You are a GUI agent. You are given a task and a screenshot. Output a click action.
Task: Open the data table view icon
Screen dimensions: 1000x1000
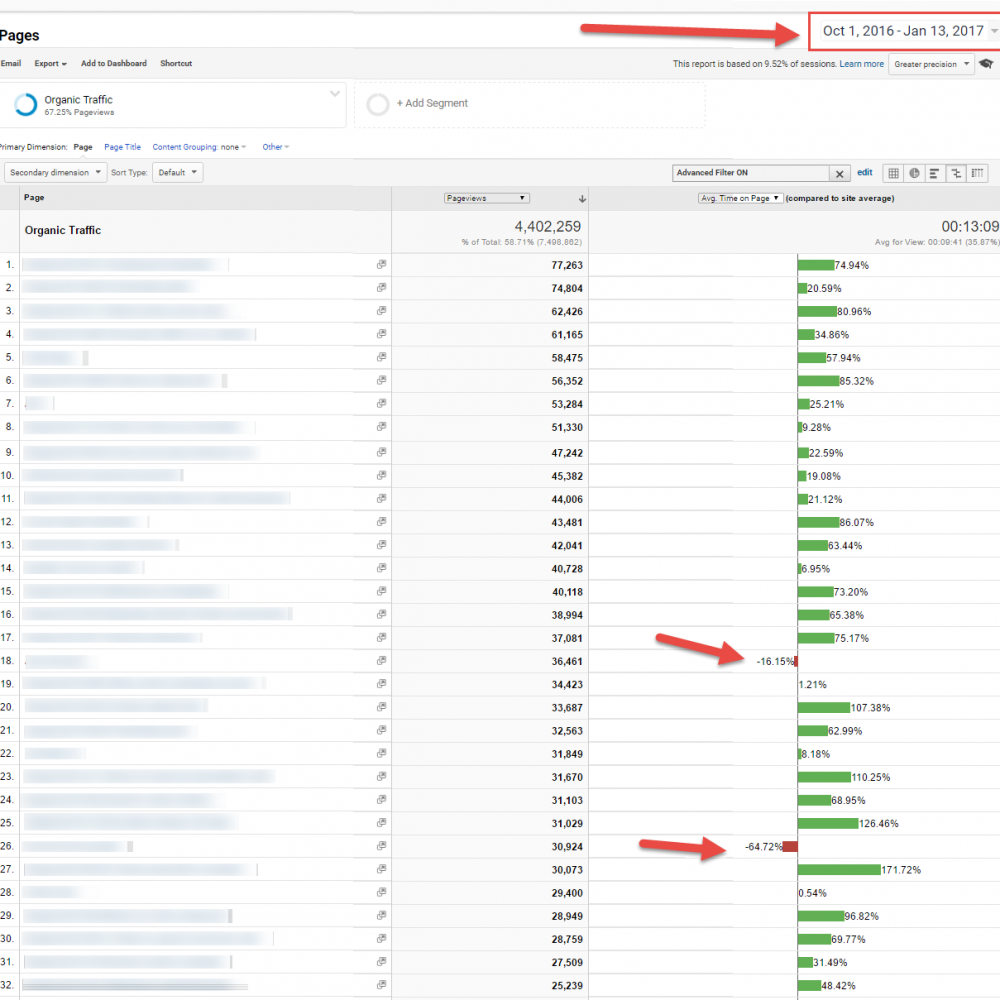coord(893,173)
